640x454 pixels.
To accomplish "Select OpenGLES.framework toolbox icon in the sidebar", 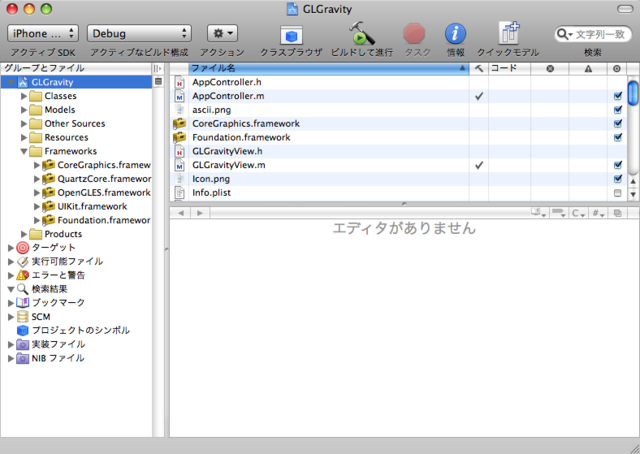I will pos(49,192).
